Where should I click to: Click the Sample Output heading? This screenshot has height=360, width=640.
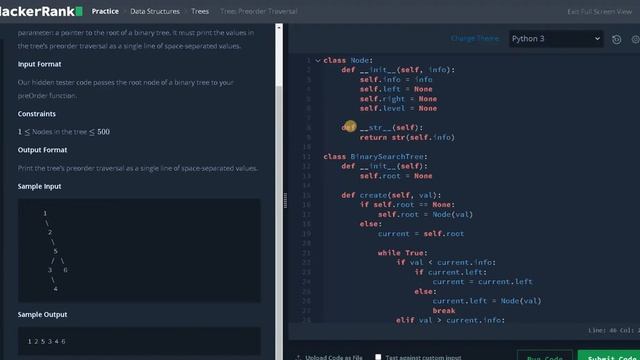click(x=42, y=315)
